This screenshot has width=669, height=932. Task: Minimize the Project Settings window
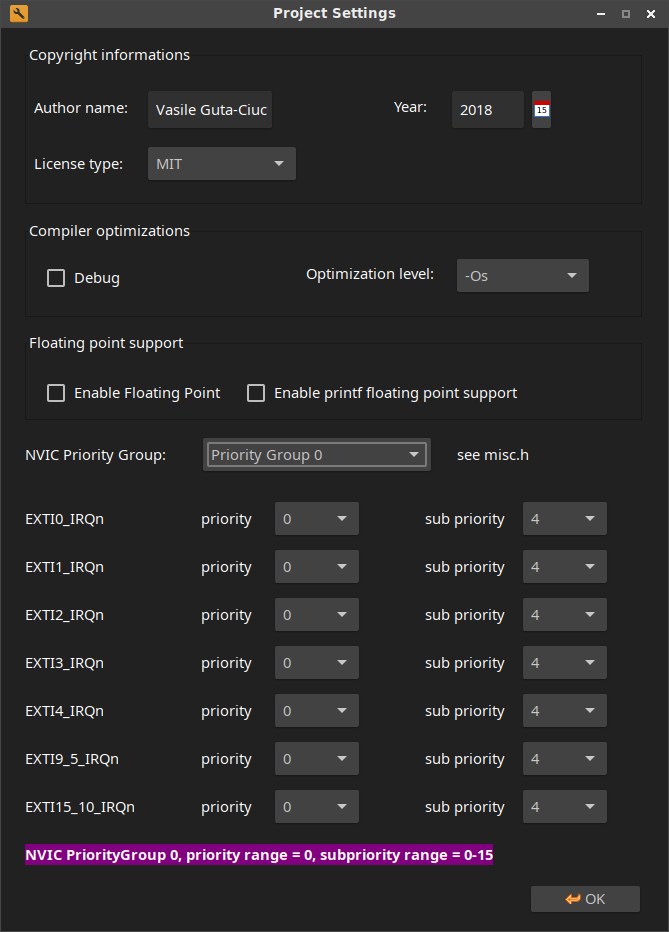coord(600,14)
